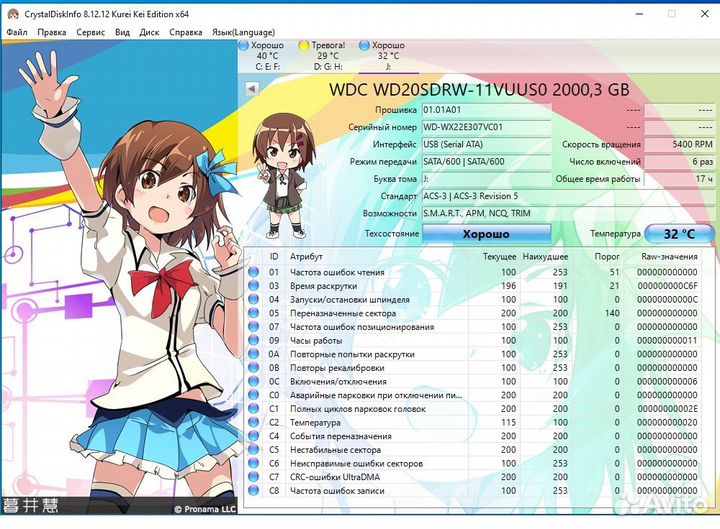
Task: Click the status icon for attribute 03
Action: point(253,286)
